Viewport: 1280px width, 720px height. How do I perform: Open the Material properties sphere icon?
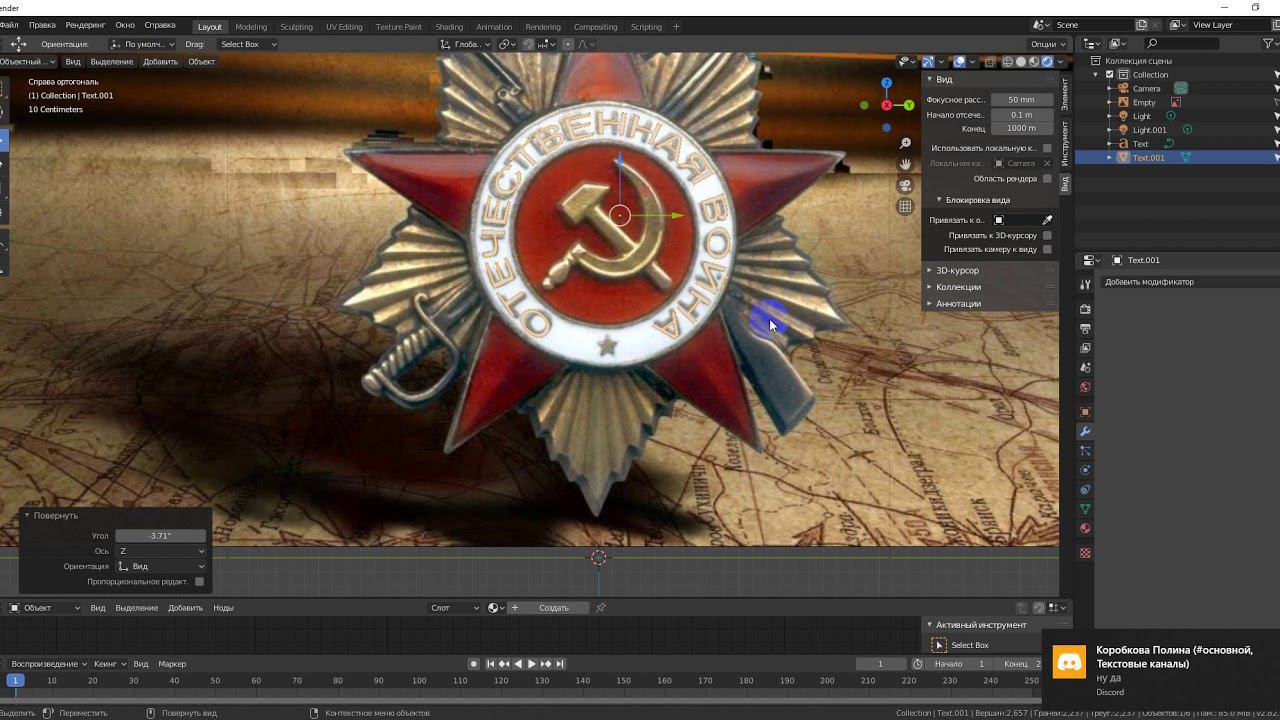(x=1085, y=529)
